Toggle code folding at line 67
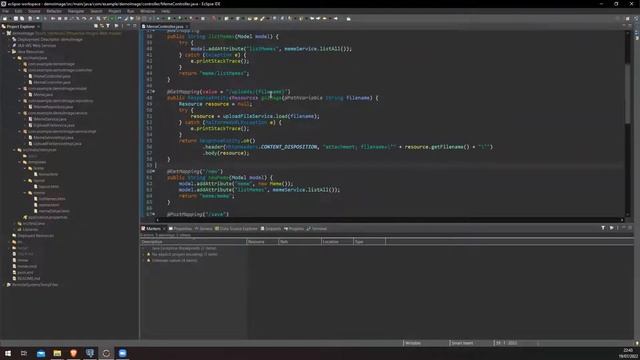The height and width of the screenshot is (360, 640). 154,214
